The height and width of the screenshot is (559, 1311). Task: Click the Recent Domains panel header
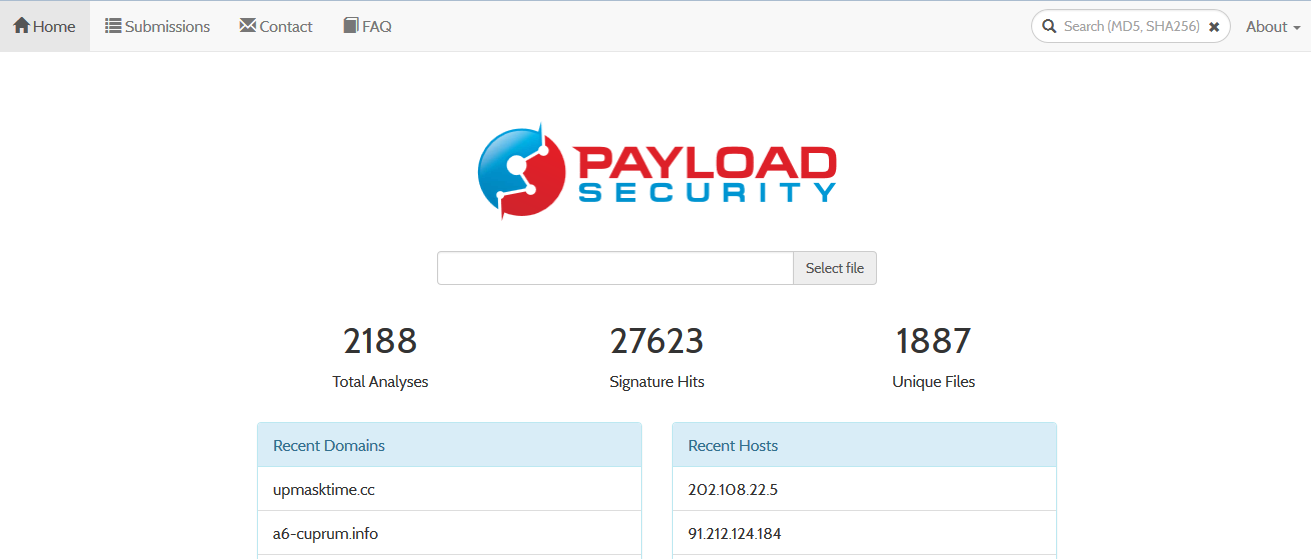449,445
